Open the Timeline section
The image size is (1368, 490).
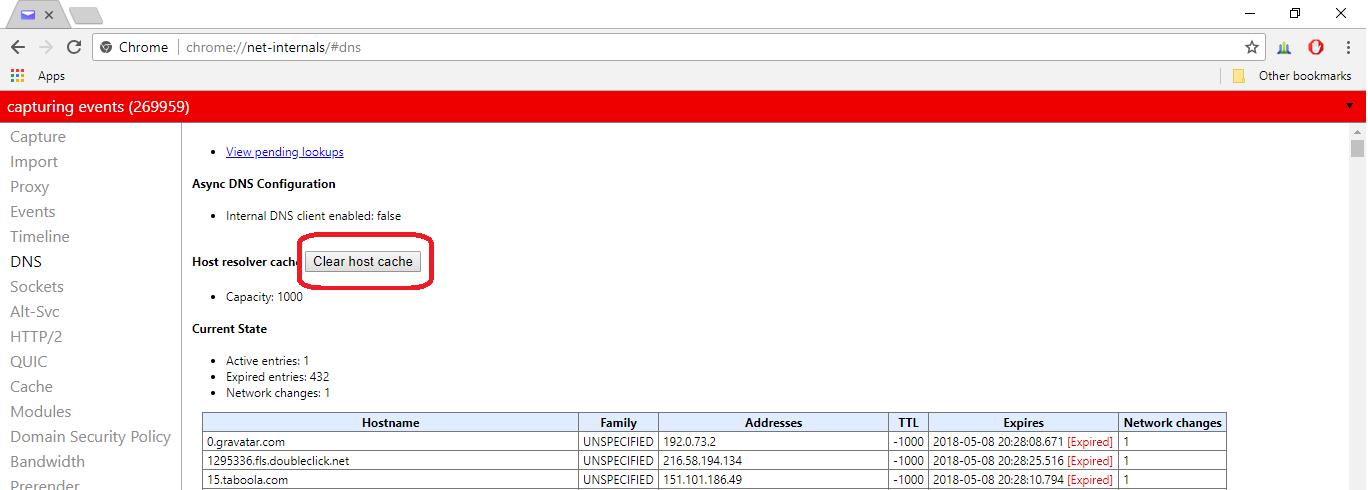[x=40, y=237]
